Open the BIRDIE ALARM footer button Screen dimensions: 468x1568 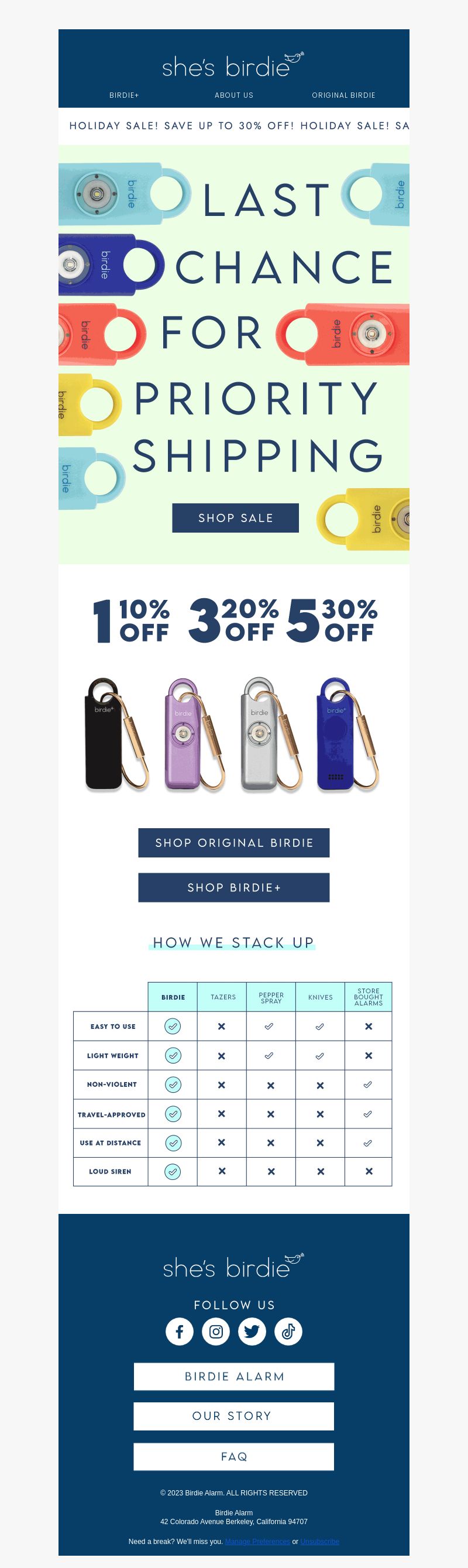click(233, 1376)
